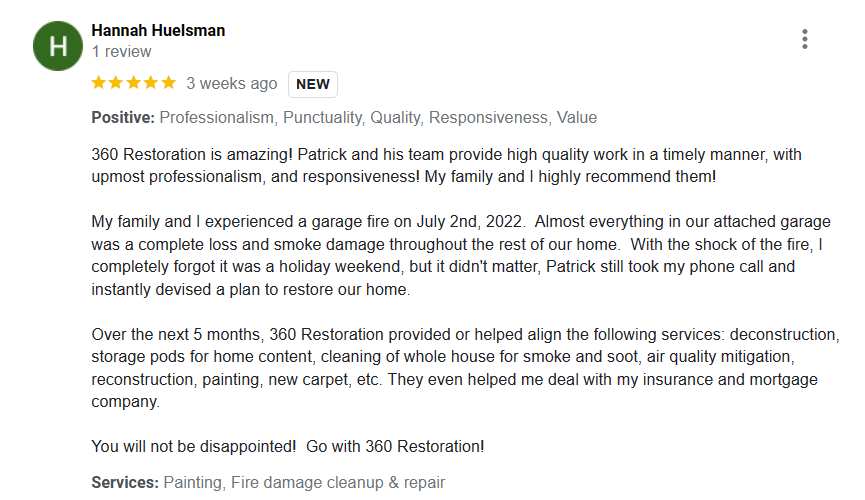The image size is (865, 500).
Task: Click the green H profile avatar
Action: tap(58, 45)
